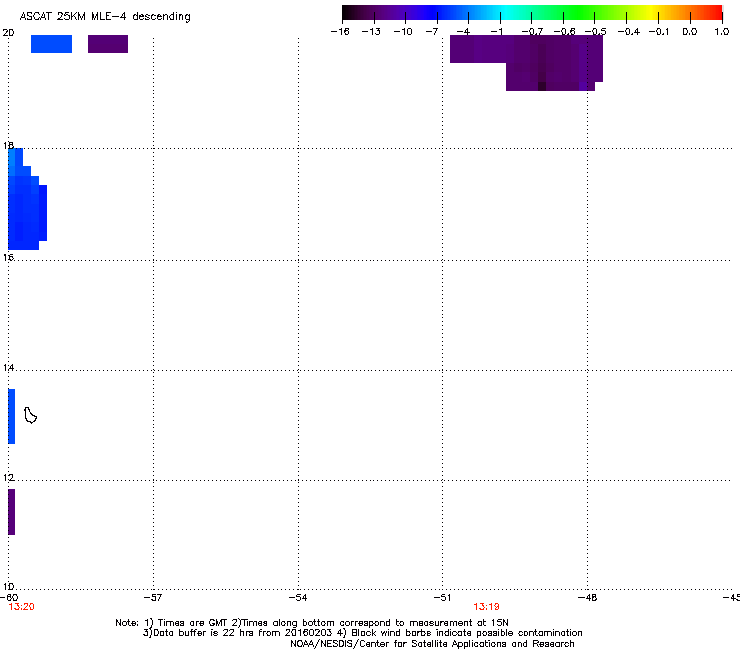Click the -57 longitude axis label
This screenshot has width=740, height=650.
pyautogui.click(x=152, y=598)
